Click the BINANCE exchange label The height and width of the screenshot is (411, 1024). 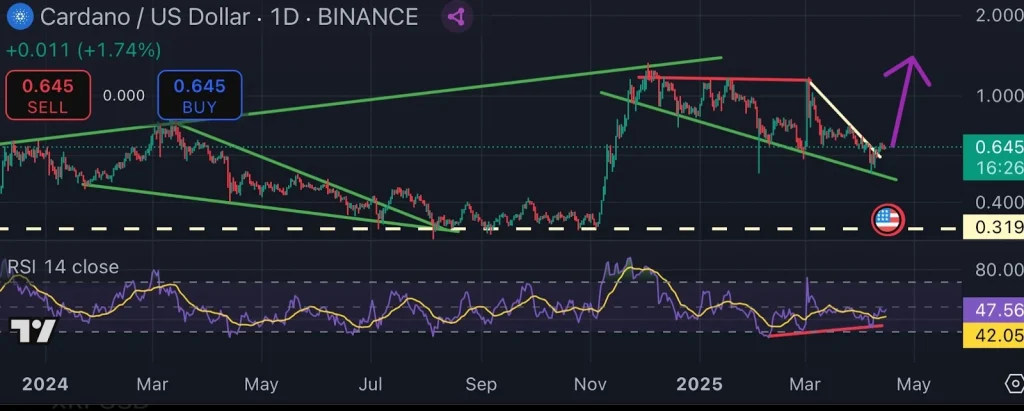coord(368,17)
